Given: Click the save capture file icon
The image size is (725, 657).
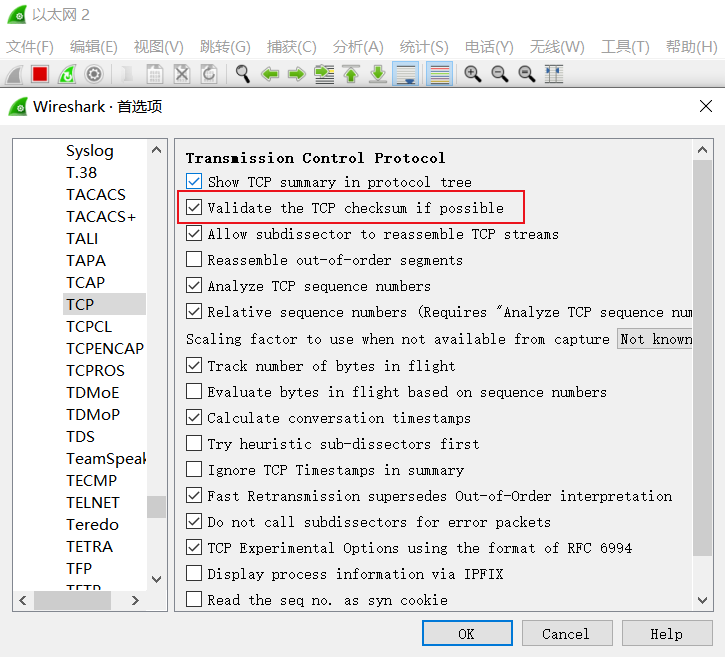Looking at the screenshot, I should (x=155, y=74).
